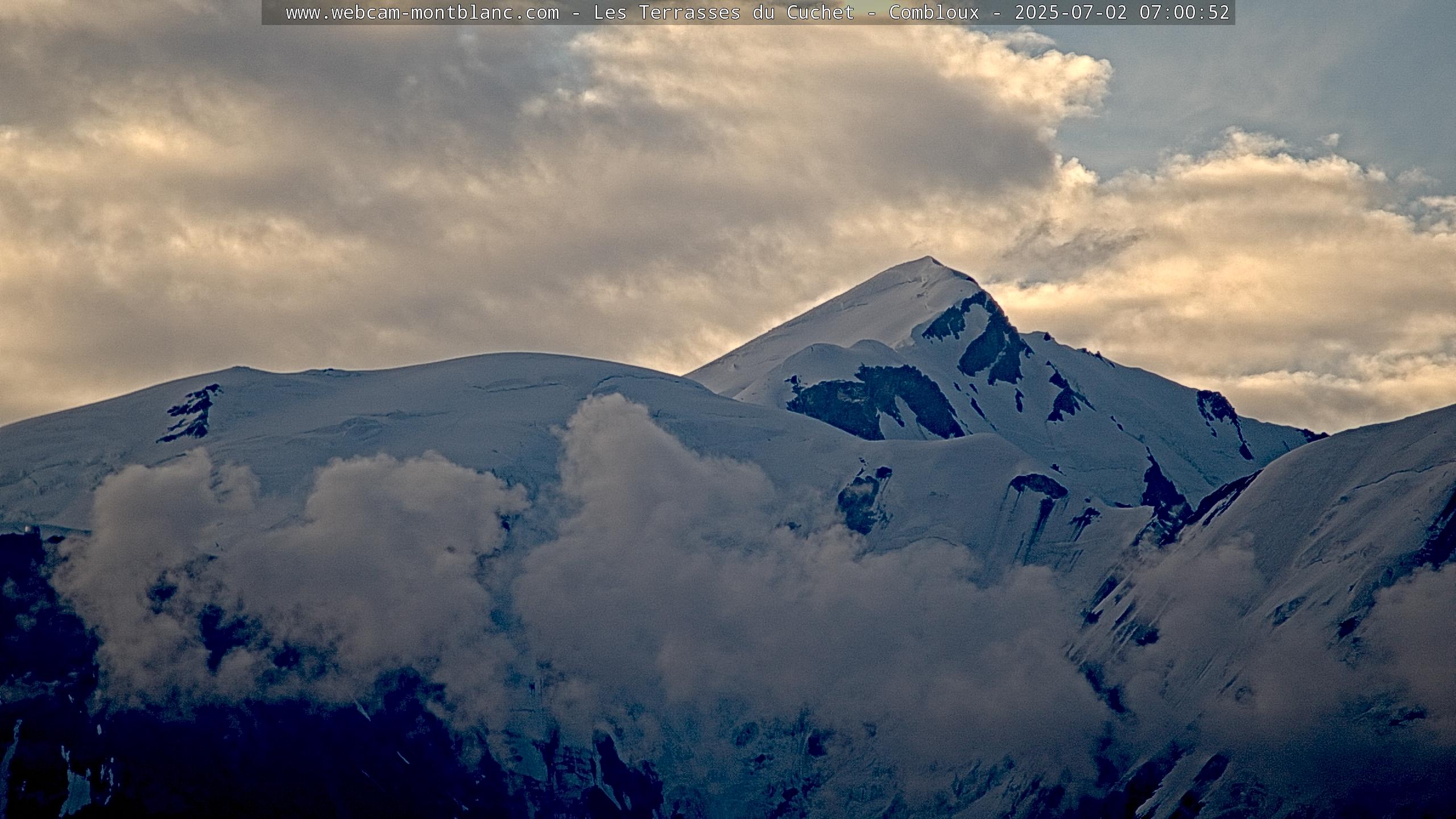The height and width of the screenshot is (819, 1456).
Task: Click the 2025-07-02 07:00:52 timestamp
Action: coord(1122,13)
